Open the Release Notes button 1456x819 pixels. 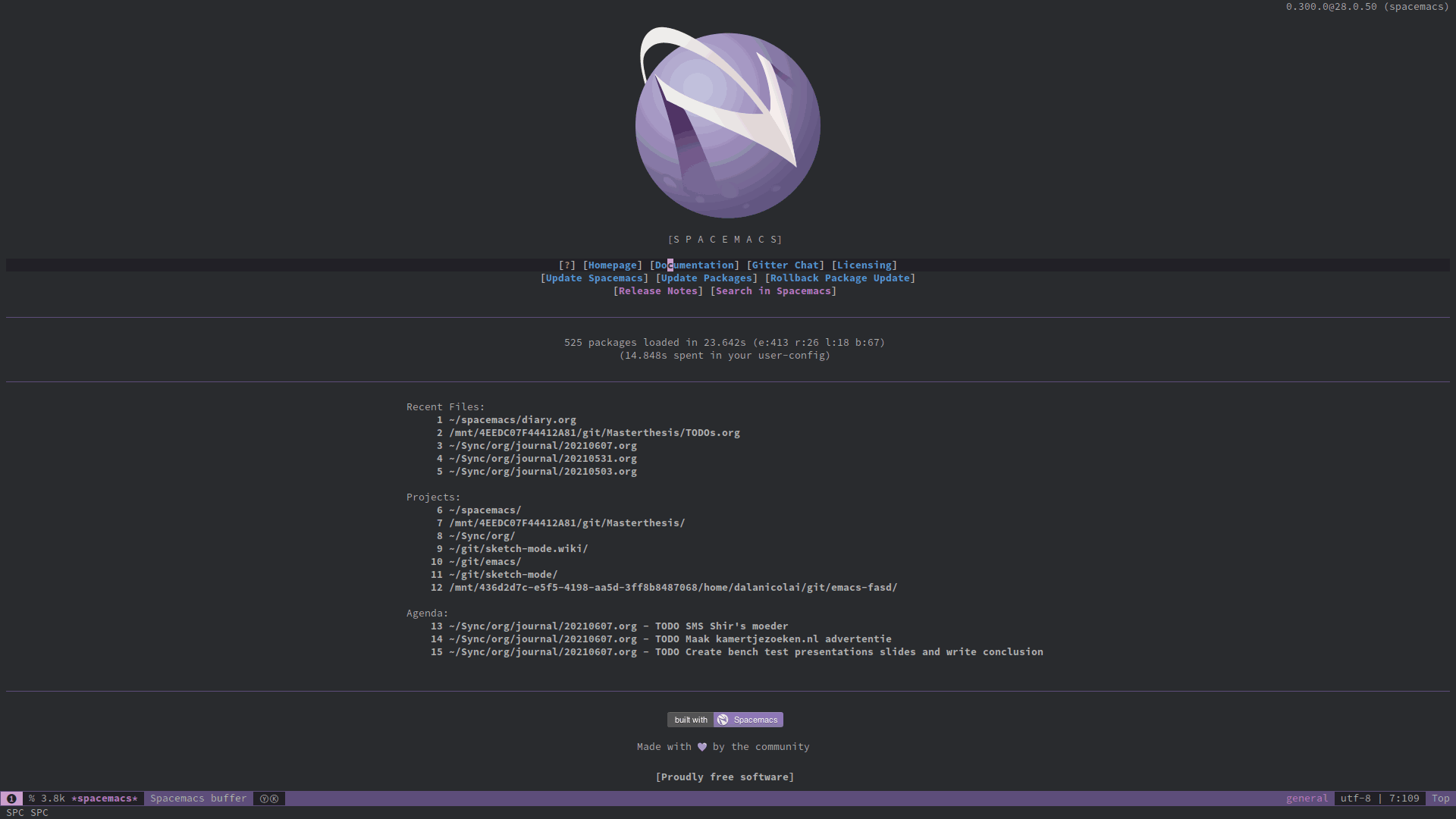point(658,291)
